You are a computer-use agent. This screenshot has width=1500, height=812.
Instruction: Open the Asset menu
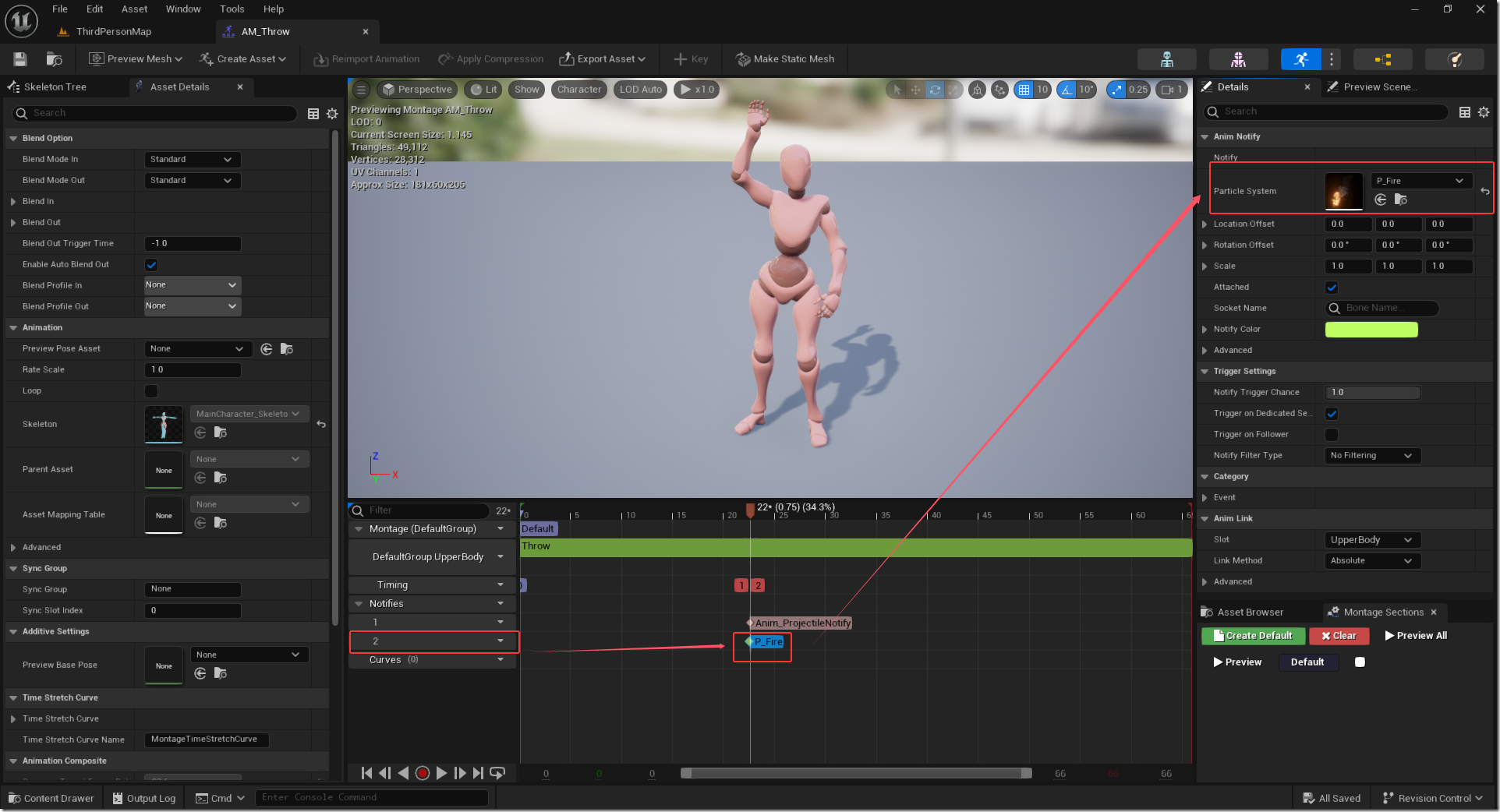click(134, 9)
